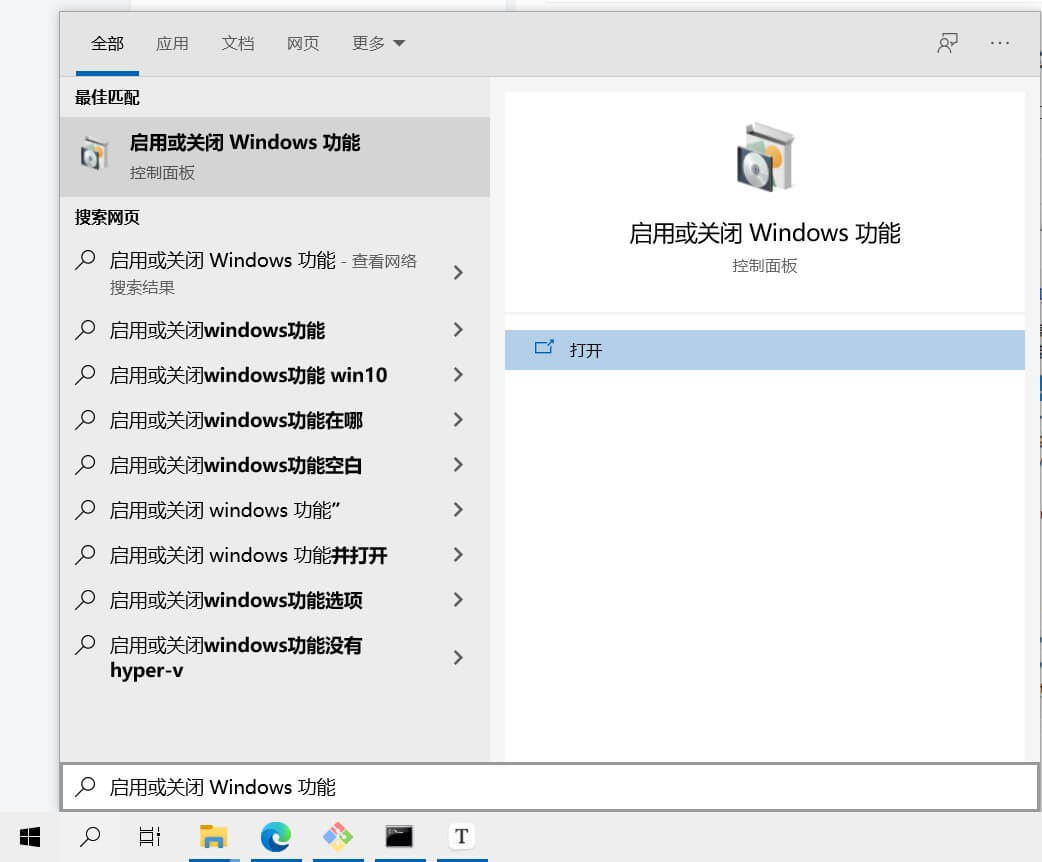The image size is (1042, 862).
Task: Select suggestion 启用或关闭 windows 功能并打开
Action: [x=275, y=555]
